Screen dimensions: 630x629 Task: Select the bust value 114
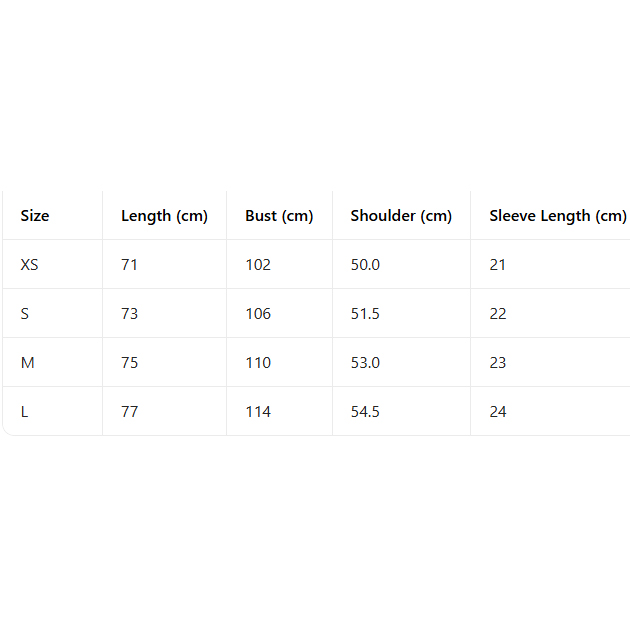point(258,412)
